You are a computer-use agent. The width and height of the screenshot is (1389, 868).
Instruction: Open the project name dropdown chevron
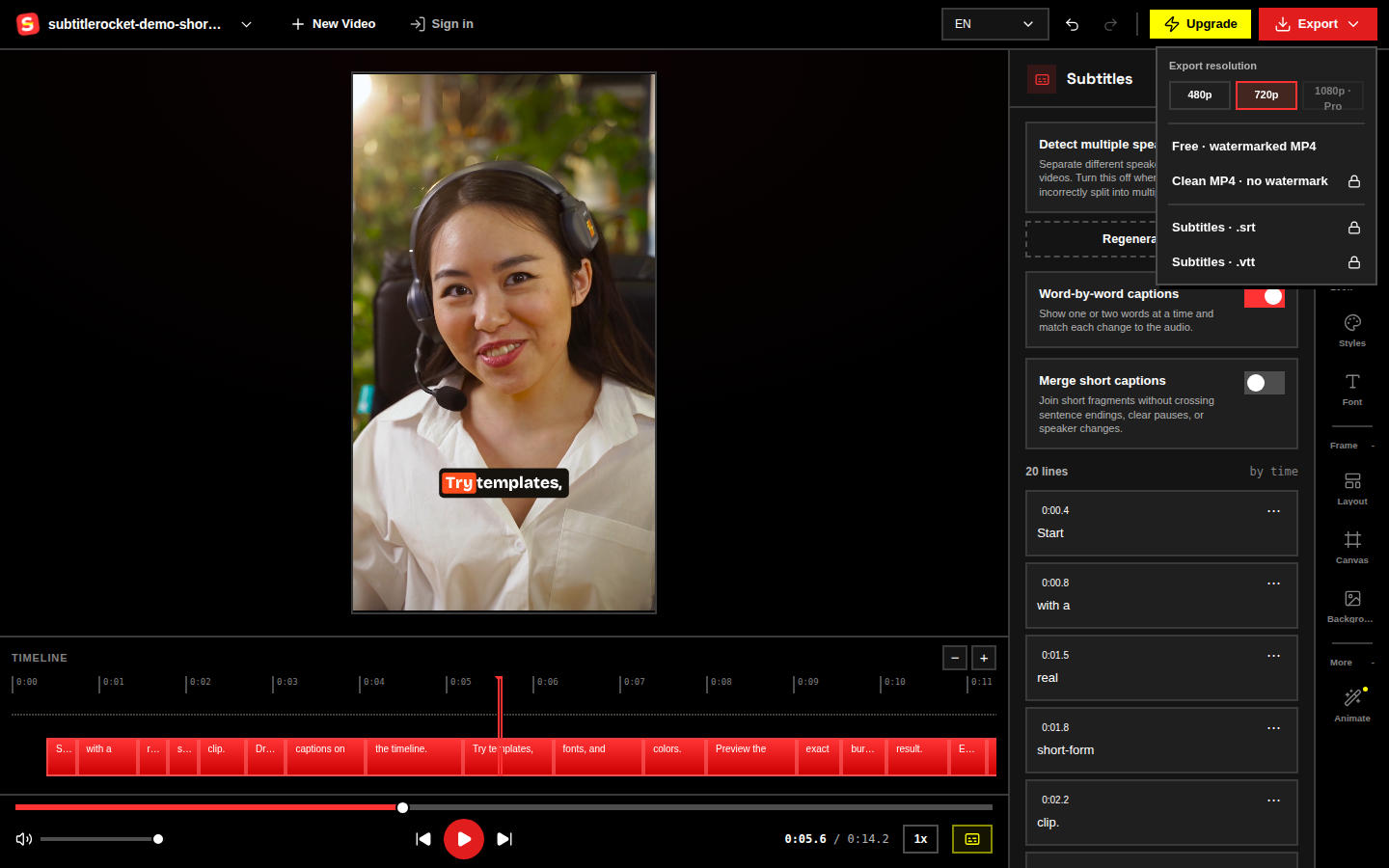(x=246, y=24)
